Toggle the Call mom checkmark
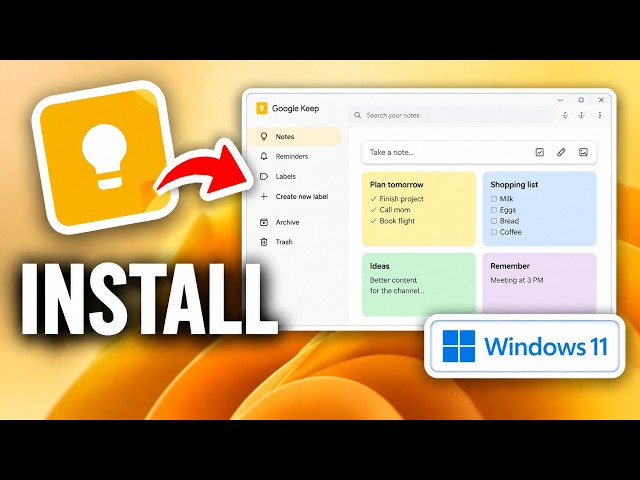 click(x=373, y=210)
